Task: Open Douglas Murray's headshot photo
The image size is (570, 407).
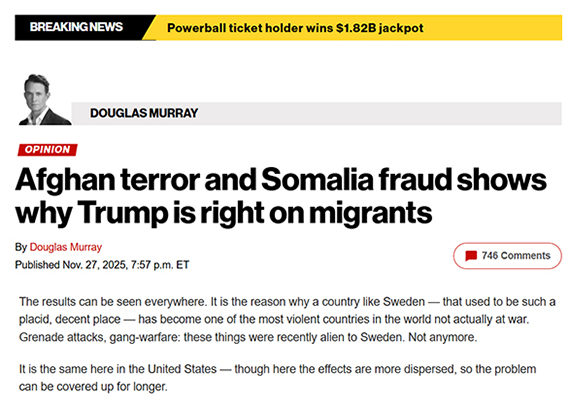Action: click(x=45, y=100)
